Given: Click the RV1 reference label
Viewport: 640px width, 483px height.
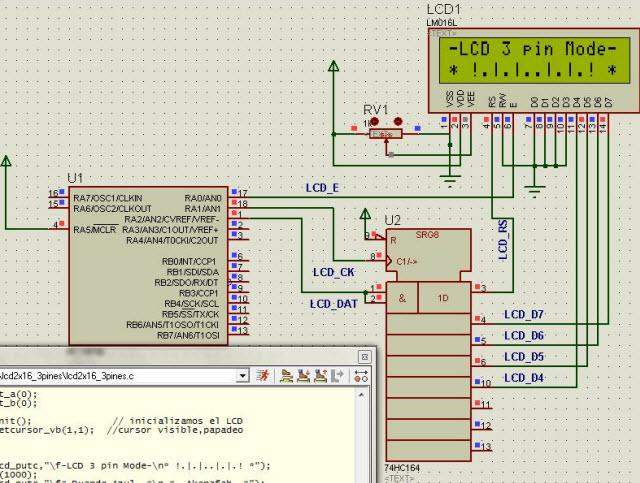Looking at the screenshot, I should tap(376, 110).
